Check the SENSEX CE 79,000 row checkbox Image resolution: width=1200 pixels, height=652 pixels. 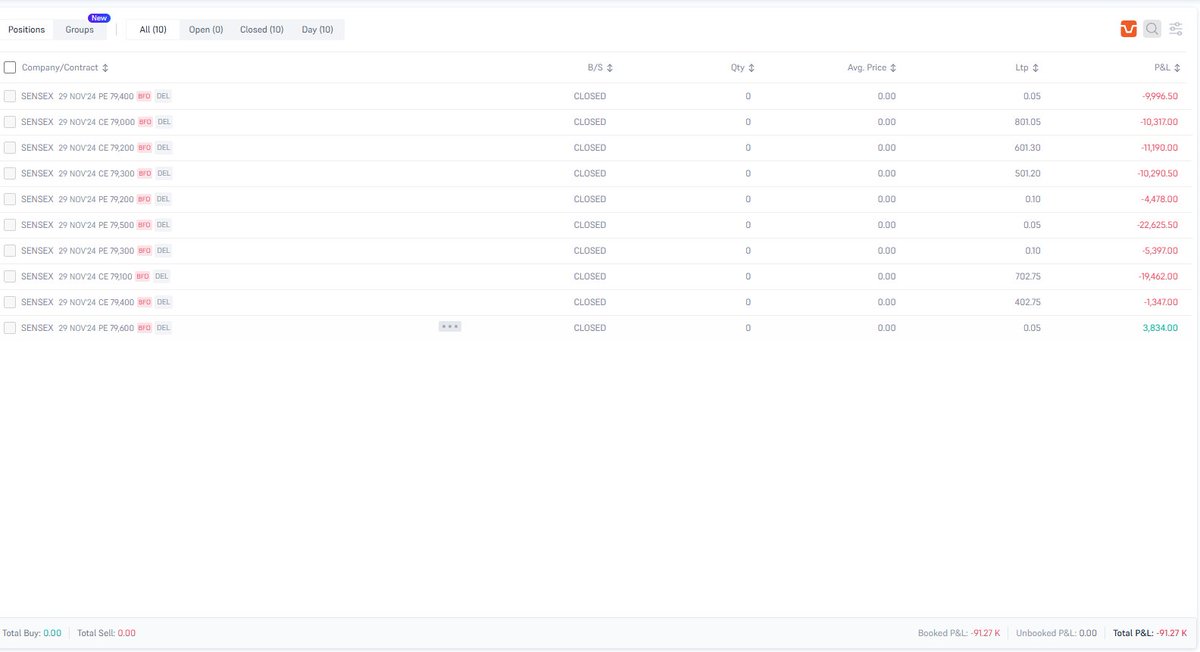(10, 122)
